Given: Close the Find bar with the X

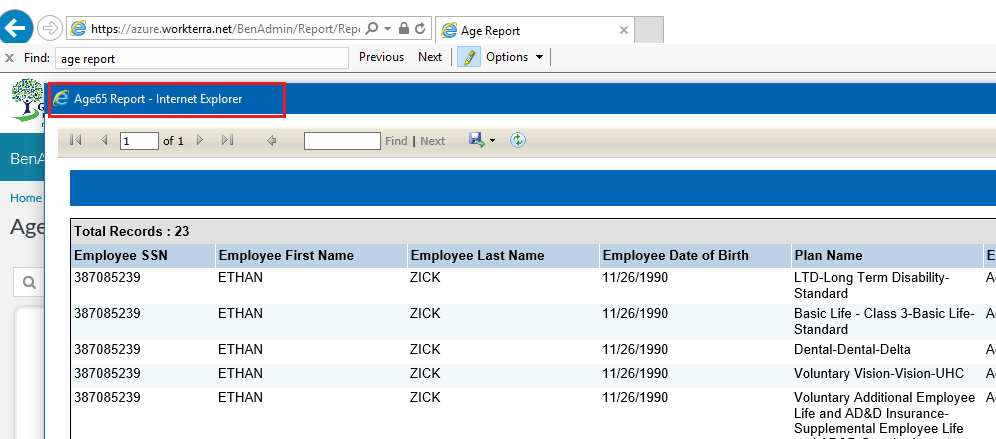Looking at the screenshot, I should click(9, 58).
